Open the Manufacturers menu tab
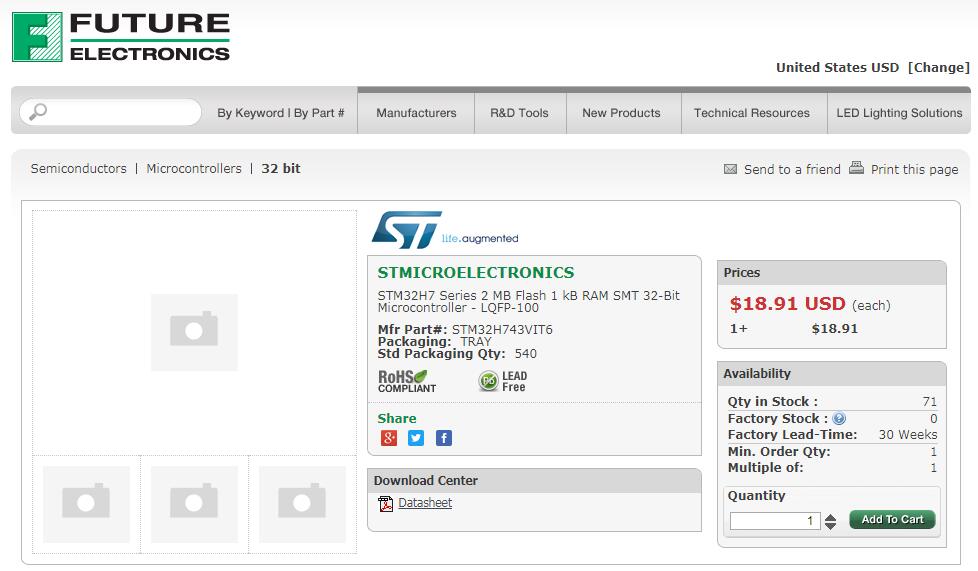The image size is (978, 571). coord(416,113)
